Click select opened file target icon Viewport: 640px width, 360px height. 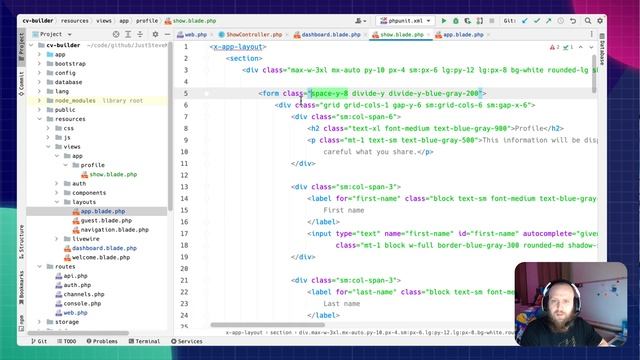coord(116,34)
